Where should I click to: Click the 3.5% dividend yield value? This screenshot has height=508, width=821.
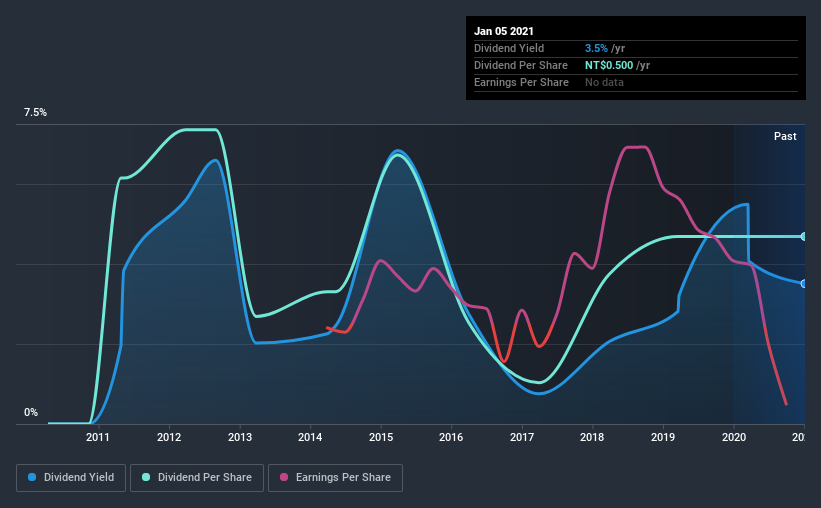tap(596, 48)
